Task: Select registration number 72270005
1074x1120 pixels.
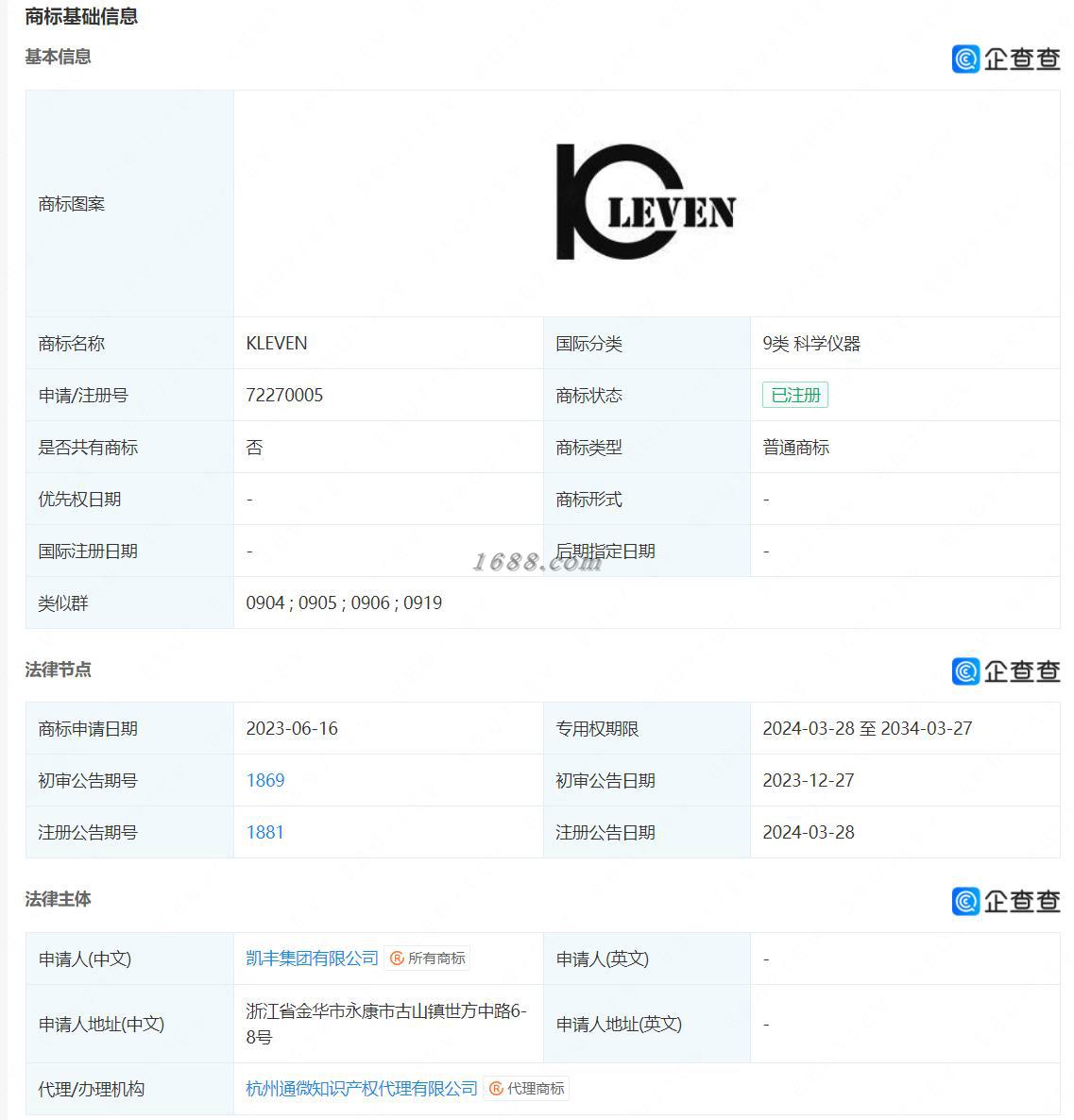Action: (284, 395)
